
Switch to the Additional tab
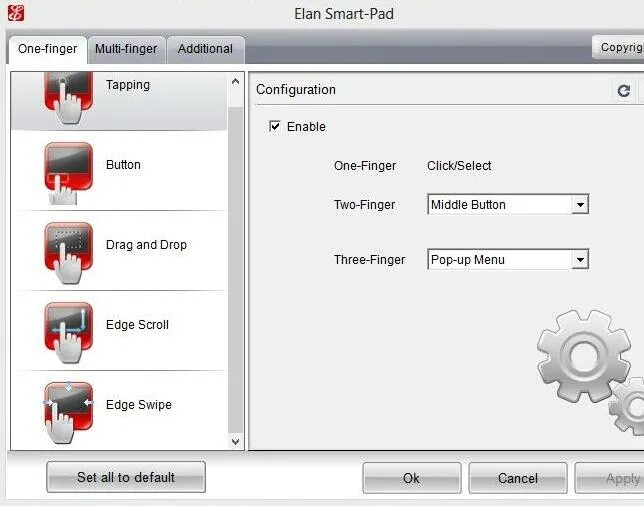point(205,49)
